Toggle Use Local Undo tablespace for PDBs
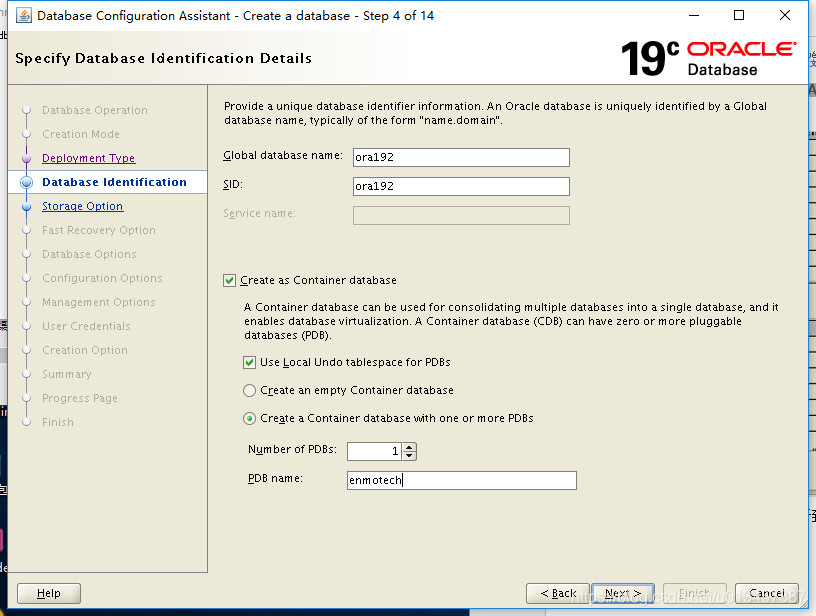The height and width of the screenshot is (616, 816). pos(249,363)
